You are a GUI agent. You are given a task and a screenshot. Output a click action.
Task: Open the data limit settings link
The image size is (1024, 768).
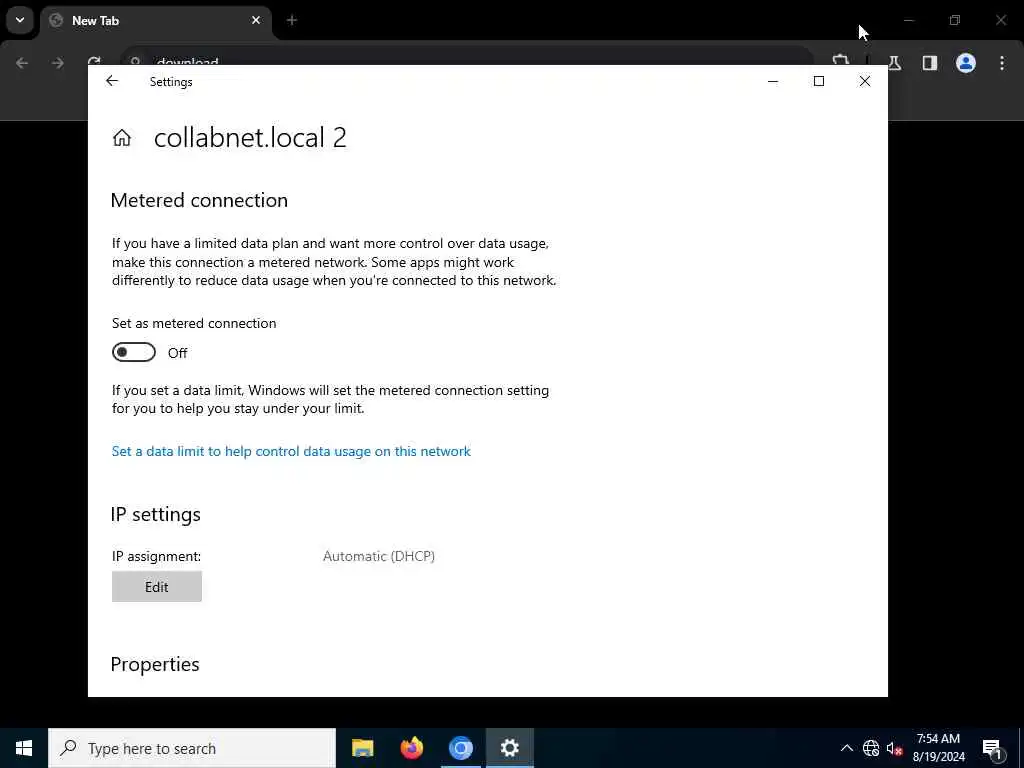(291, 451)
